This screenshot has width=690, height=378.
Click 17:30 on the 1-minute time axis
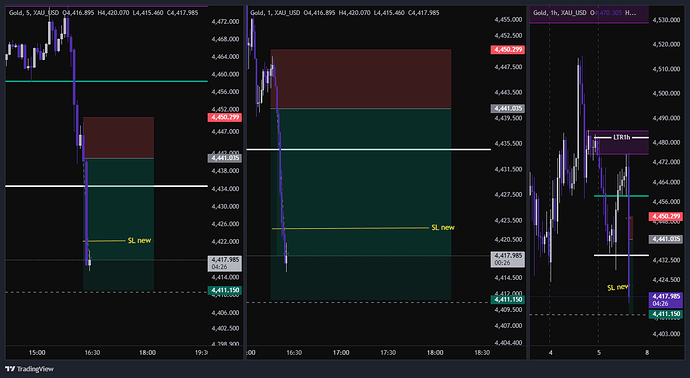[x=388, y=352]
